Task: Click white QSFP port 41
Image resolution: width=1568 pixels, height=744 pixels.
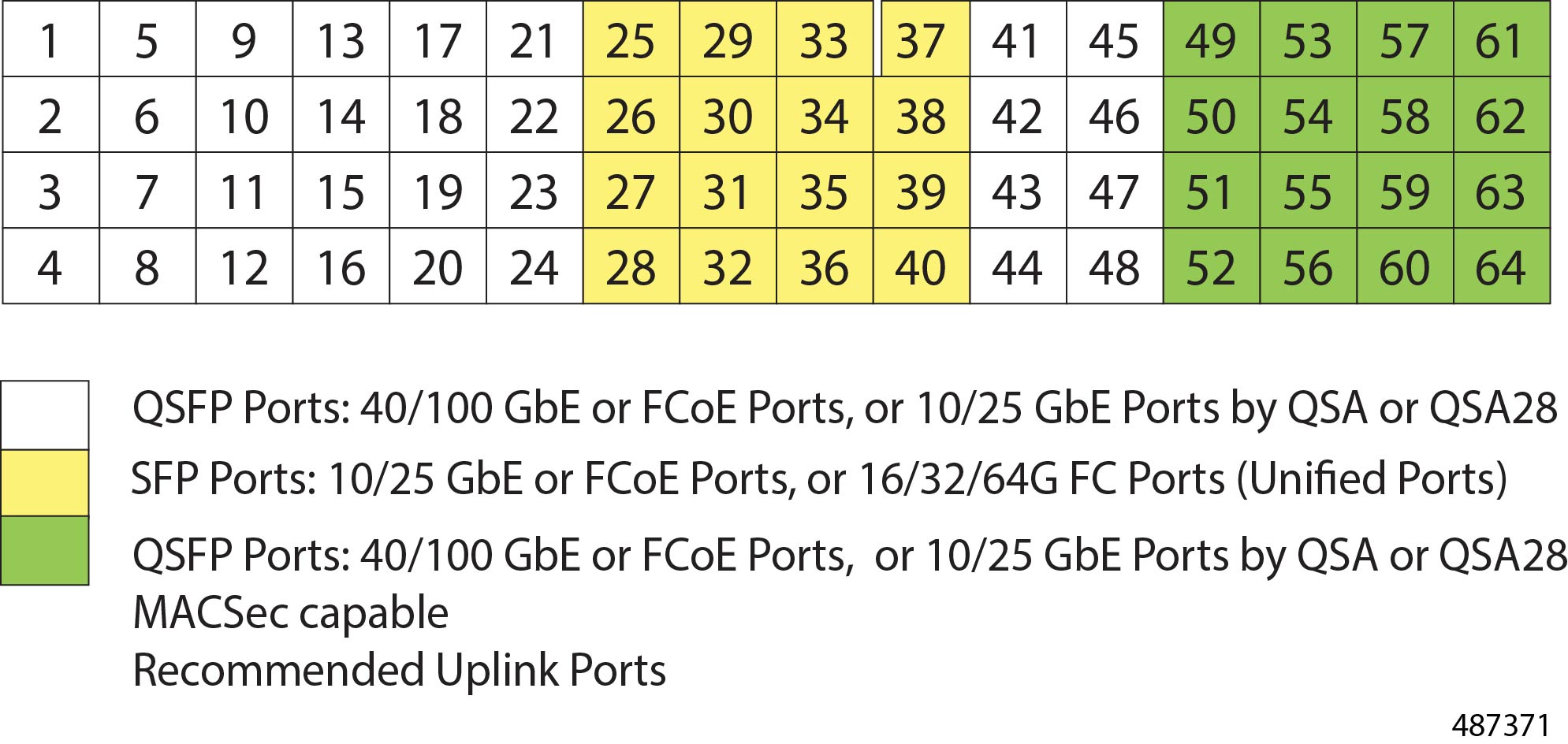Action: pyautogui.click(x=1019, y=39)
